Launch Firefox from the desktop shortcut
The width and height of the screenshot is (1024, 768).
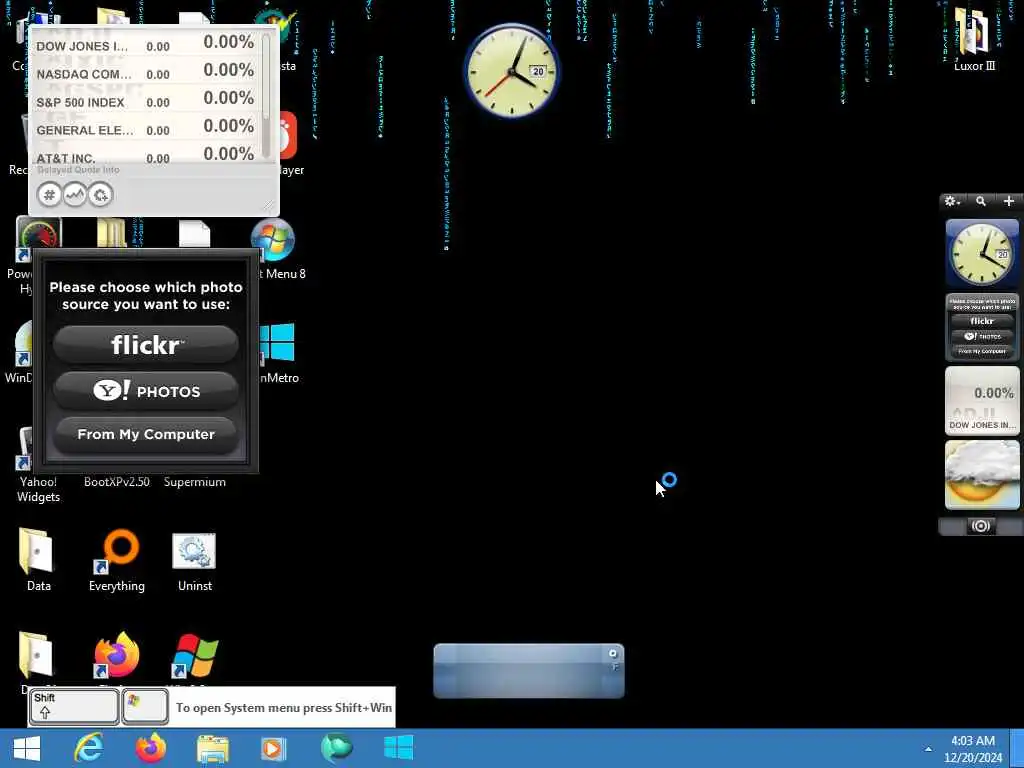[117, 655]
